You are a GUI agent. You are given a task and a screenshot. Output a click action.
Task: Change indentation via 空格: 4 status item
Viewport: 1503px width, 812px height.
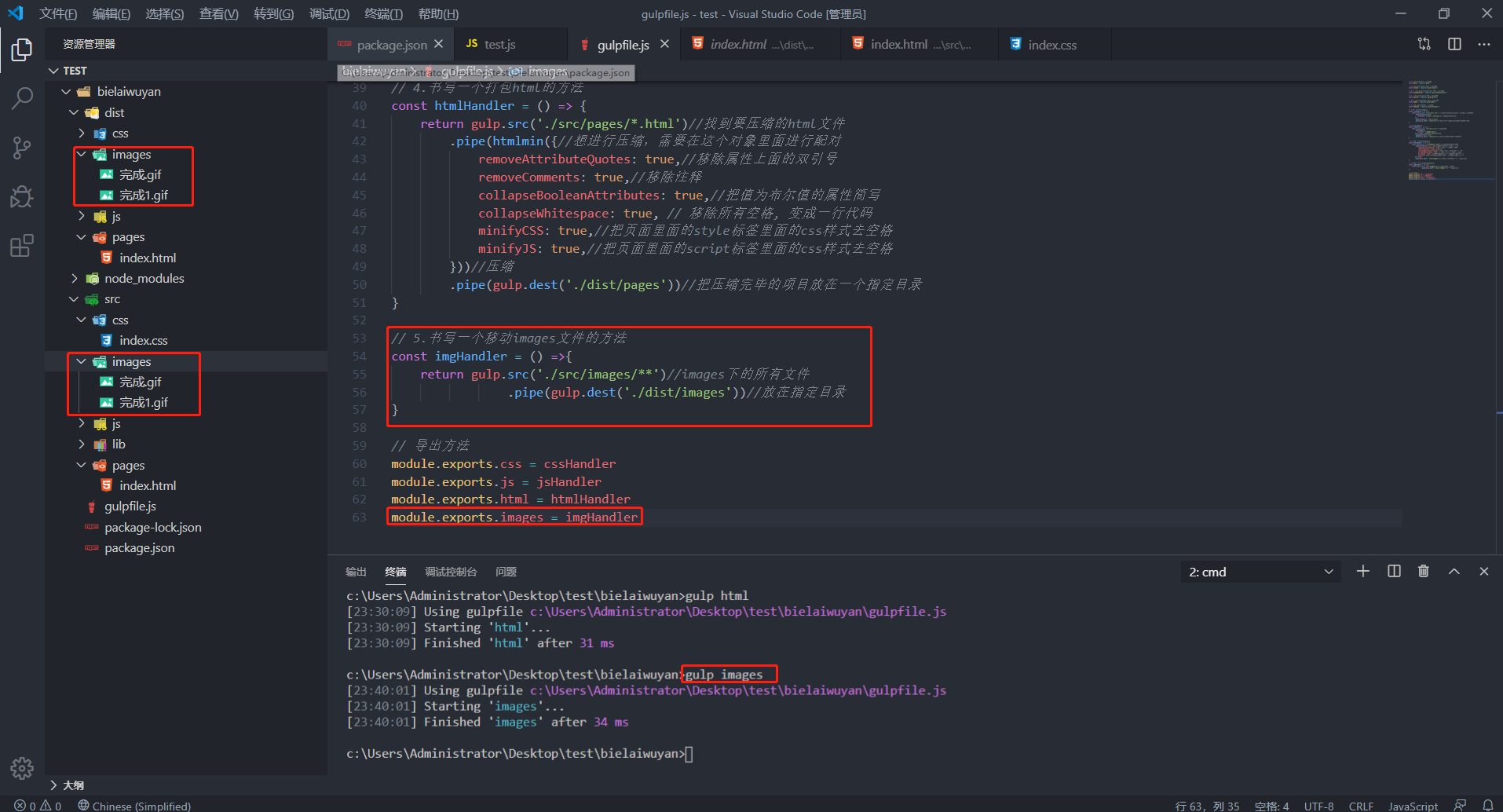tap(1271, 806)
